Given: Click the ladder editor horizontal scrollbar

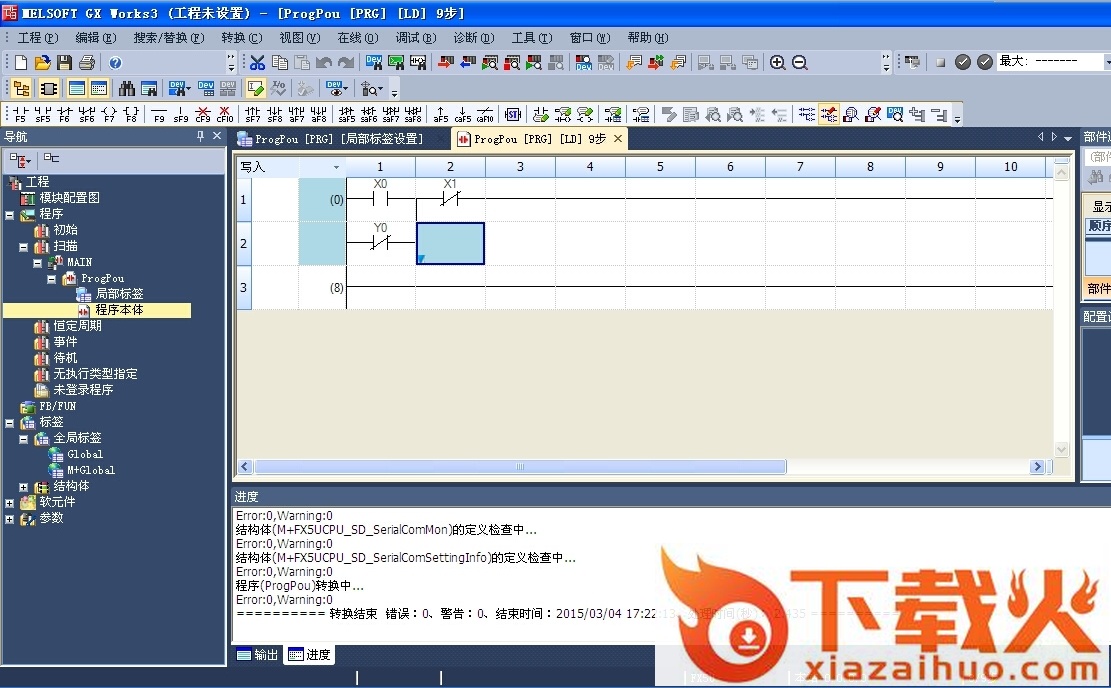Looking at the screenshot, I should tap(520, 467).
